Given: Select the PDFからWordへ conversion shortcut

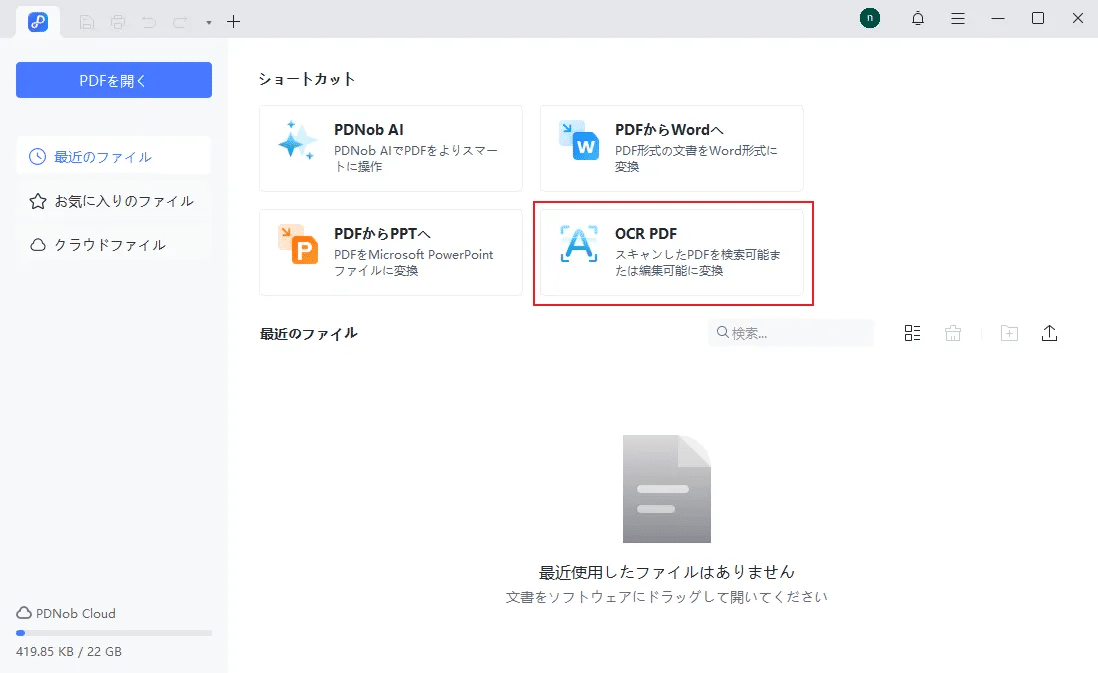Looking at the screenshot, I should 671,148.
